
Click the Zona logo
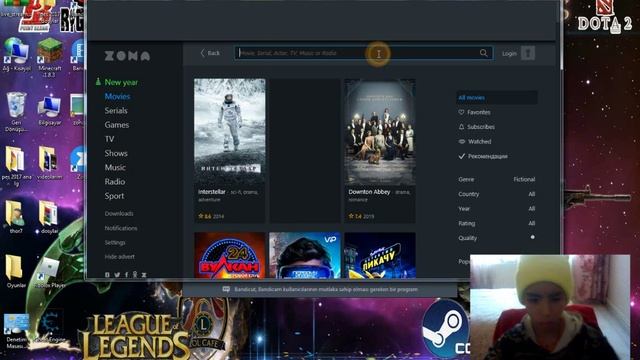127,56
